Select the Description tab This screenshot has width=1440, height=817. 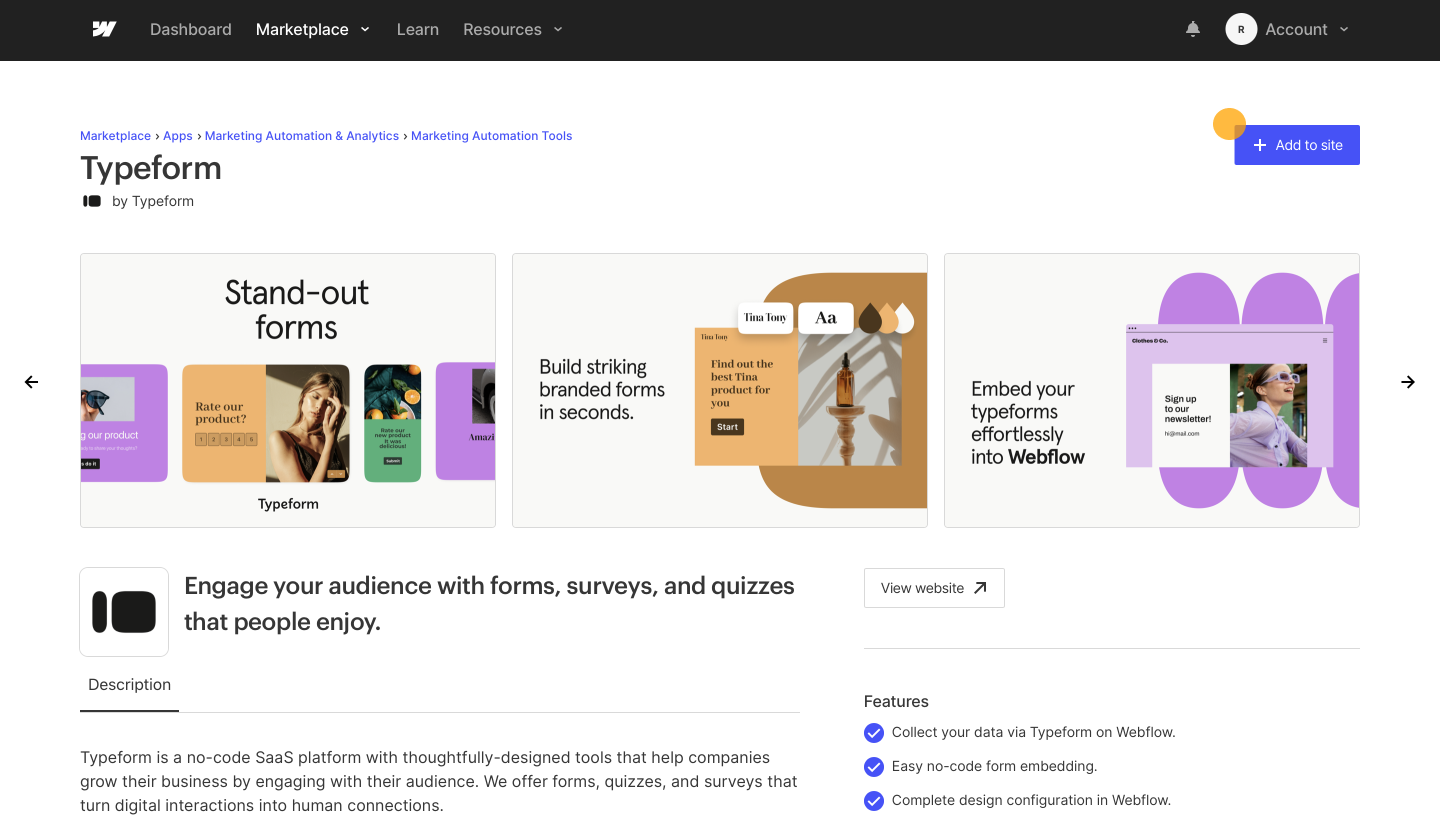(130, 685)
